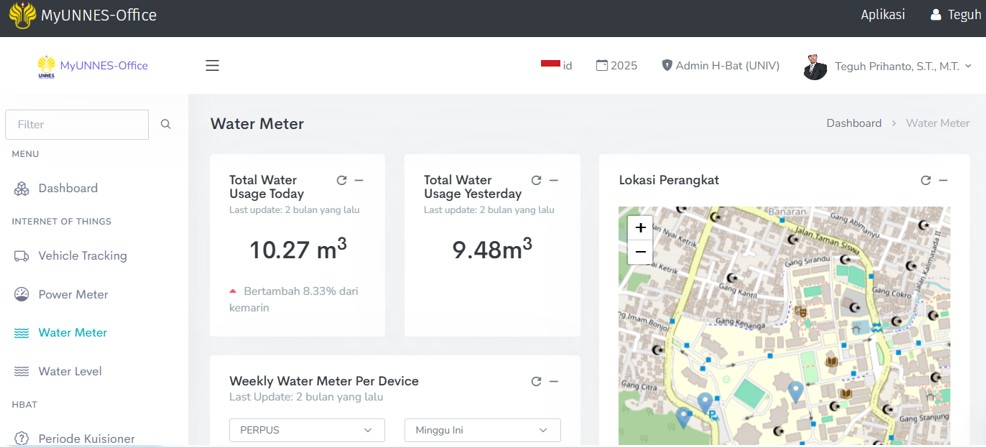Open the Aplikasi link in top bar

[x=882, y=15]
